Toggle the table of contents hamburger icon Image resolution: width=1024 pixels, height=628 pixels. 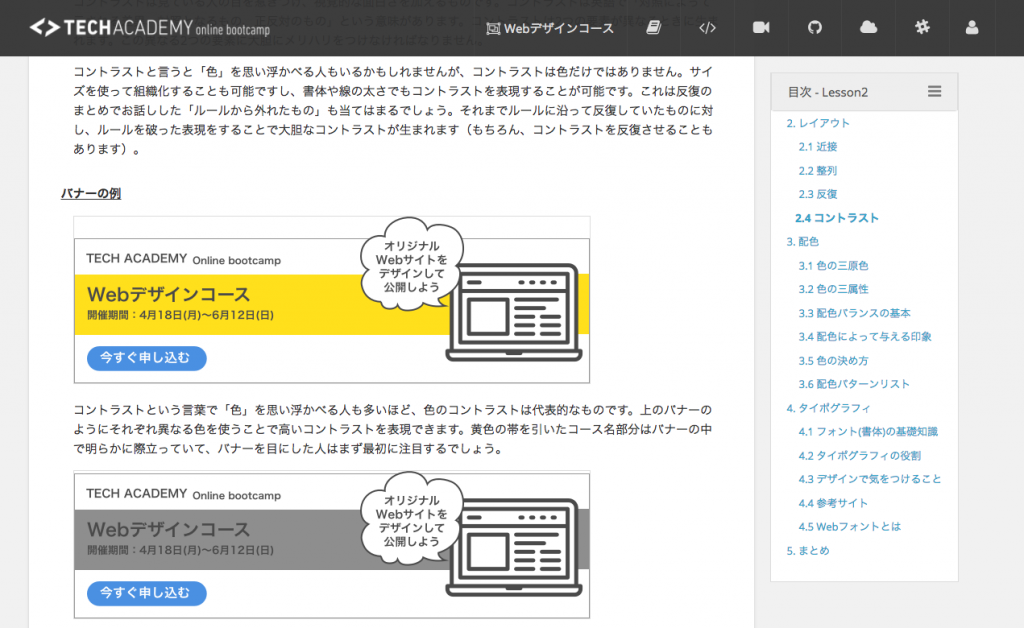point(935,91)
